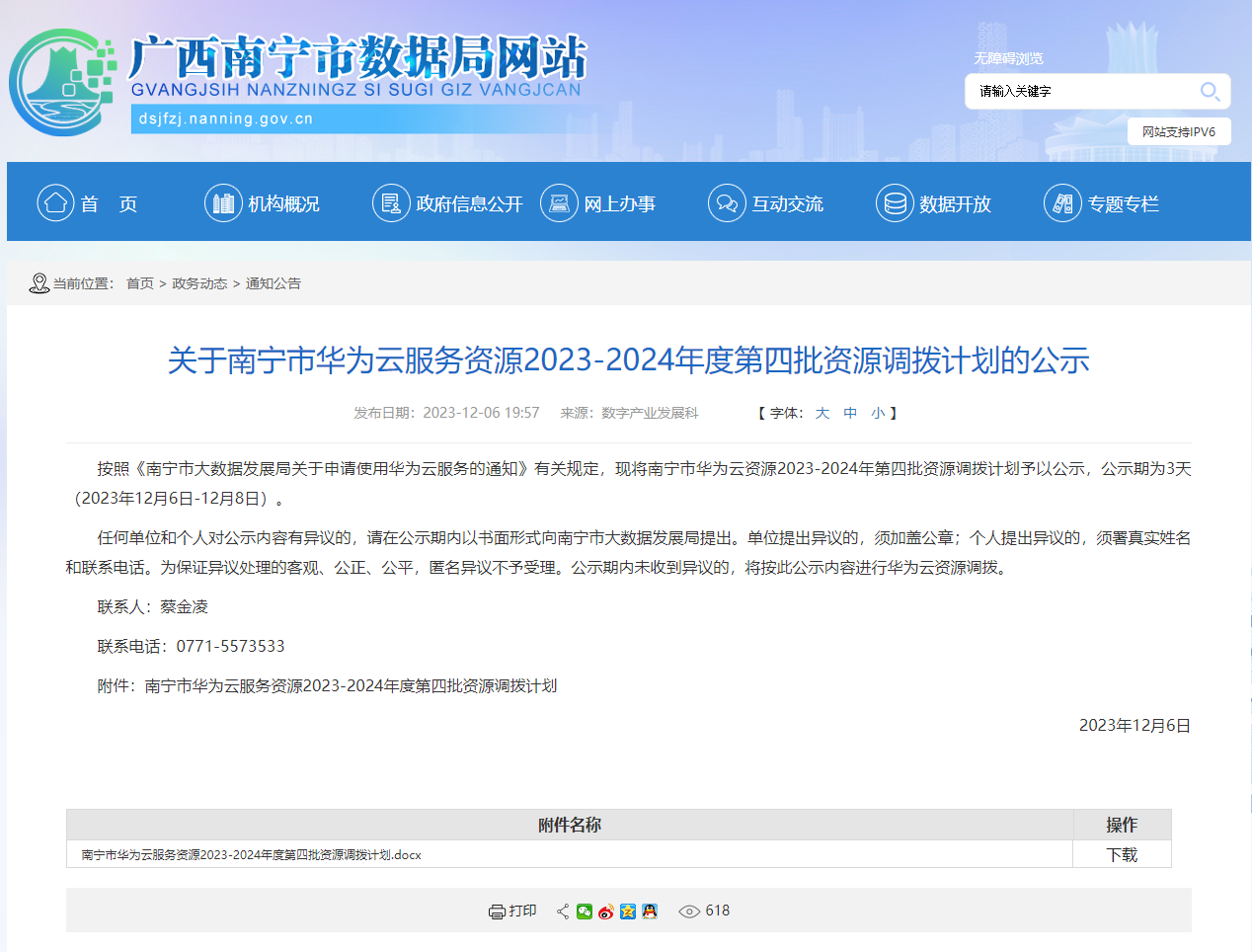
Task: Open the 数据开放 menu item
Action: point(956,204)
